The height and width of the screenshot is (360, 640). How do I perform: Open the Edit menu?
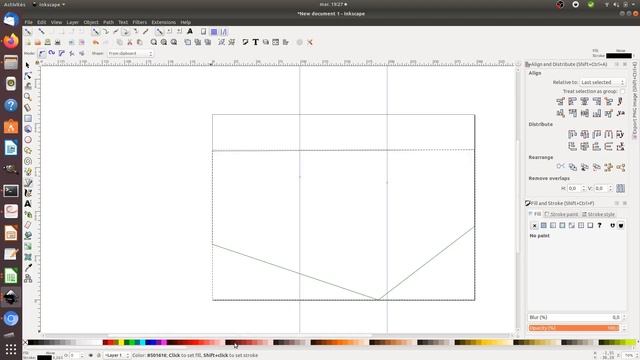tap(42, 22)
